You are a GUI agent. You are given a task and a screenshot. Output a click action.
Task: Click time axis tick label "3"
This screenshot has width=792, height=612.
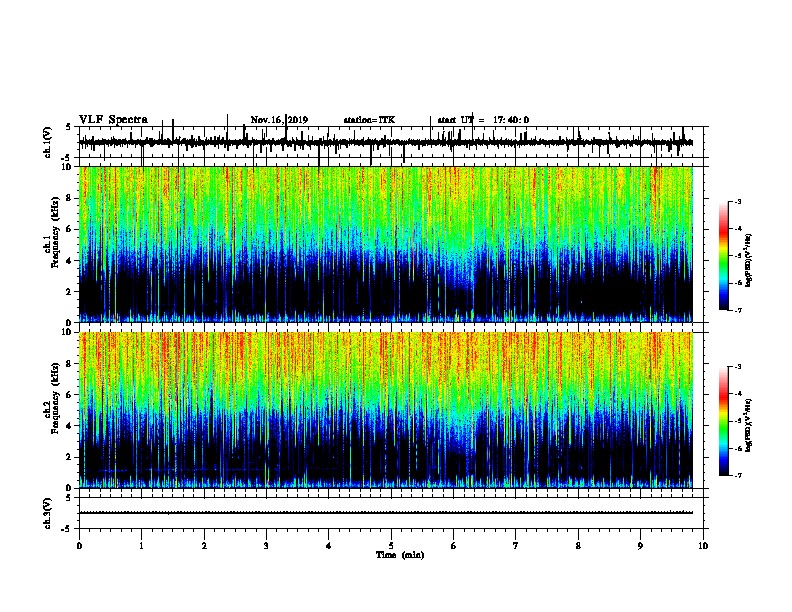266,546
